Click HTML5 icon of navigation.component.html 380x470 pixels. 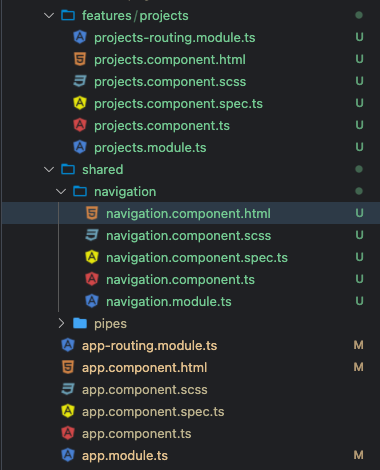click(92, 213)
